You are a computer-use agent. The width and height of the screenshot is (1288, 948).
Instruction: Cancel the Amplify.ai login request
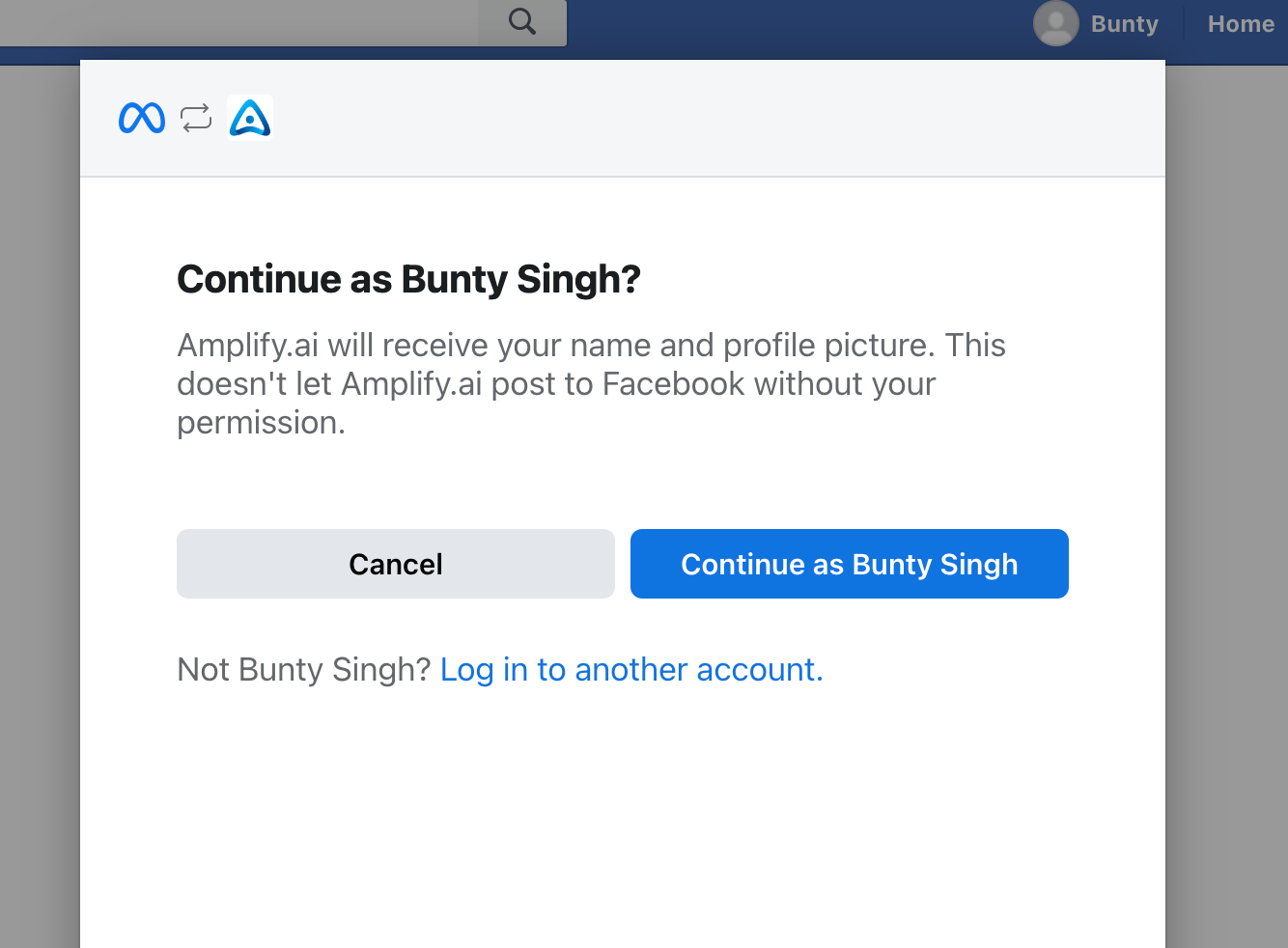pyautogui.click(x=396, y=564)
